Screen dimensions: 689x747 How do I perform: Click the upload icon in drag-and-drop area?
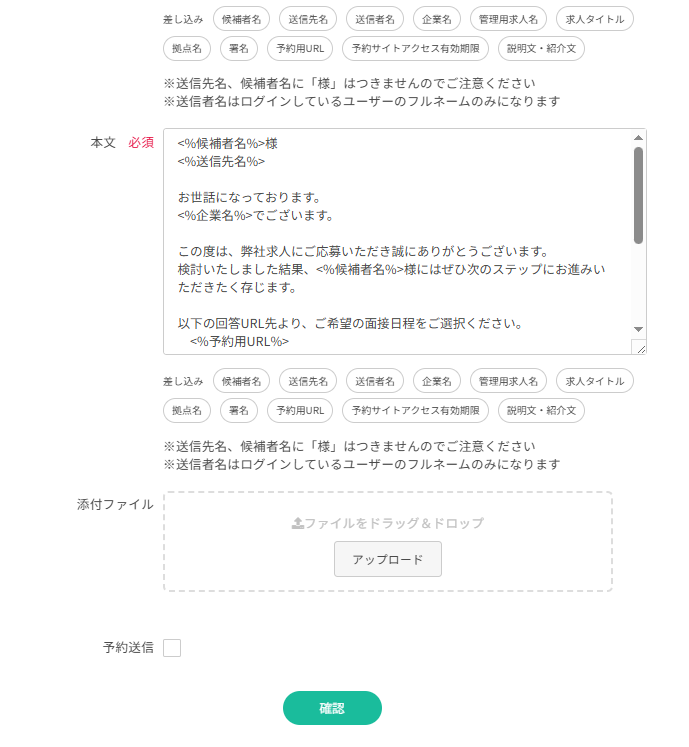tap(298, 523)
